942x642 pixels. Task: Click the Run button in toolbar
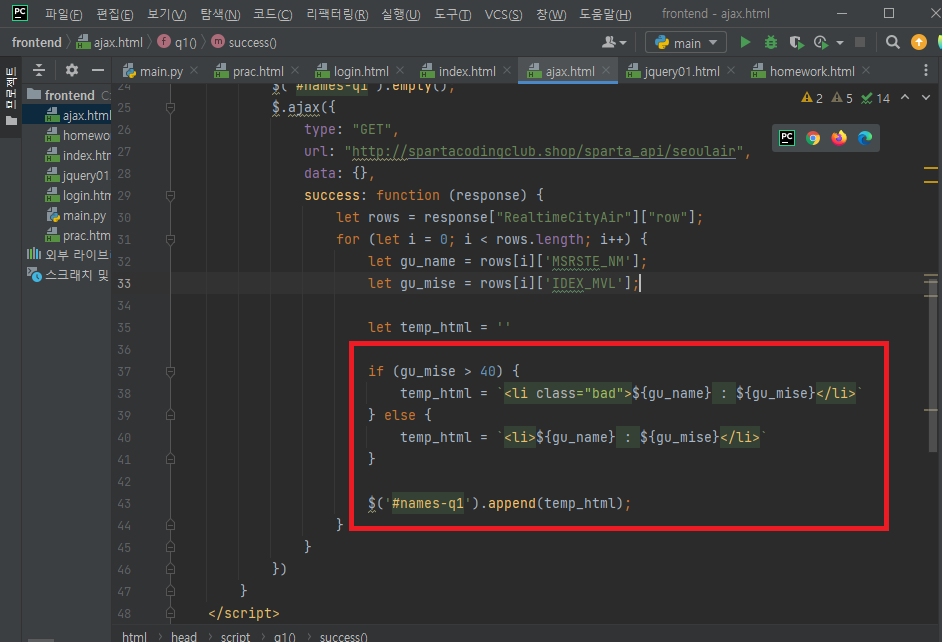pyautogui.click(x=745, y=42)
